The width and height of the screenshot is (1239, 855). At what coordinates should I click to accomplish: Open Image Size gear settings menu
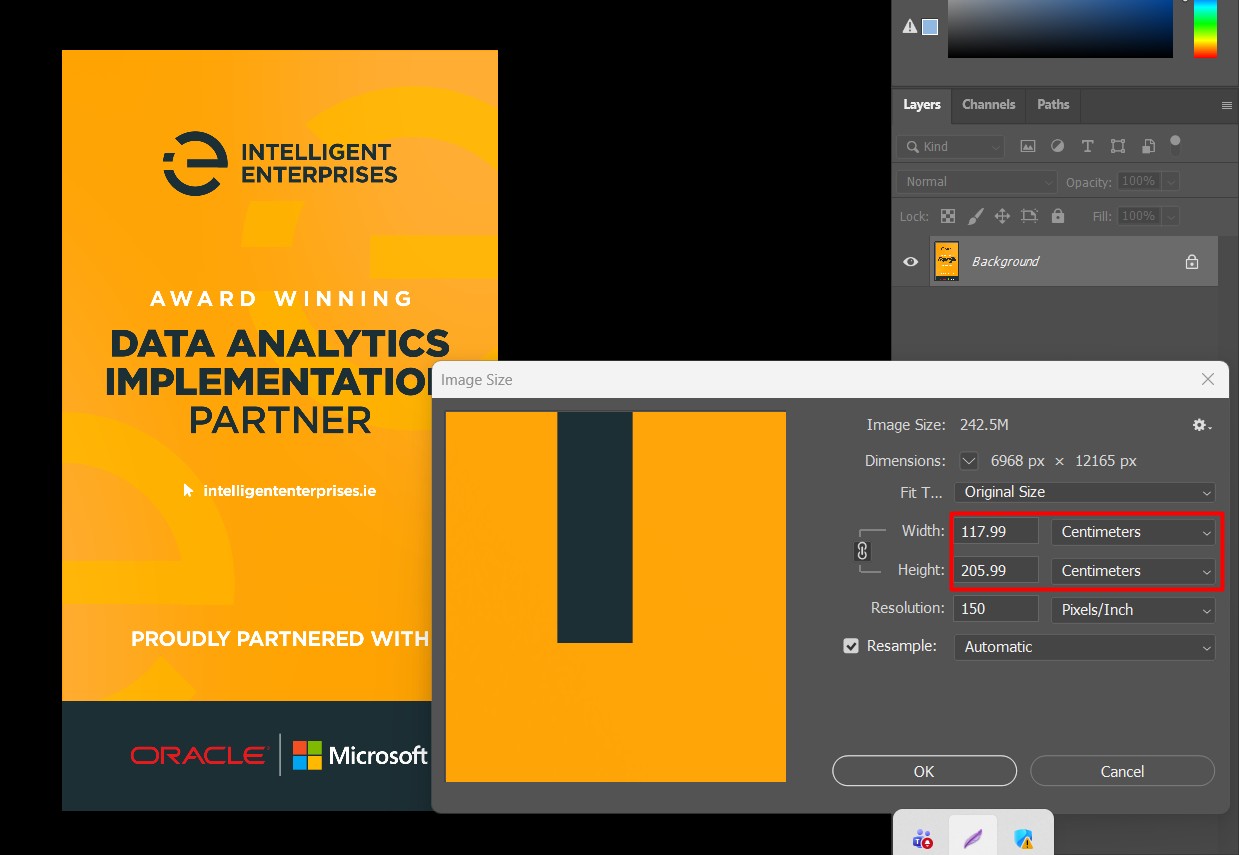[1201, 425]
